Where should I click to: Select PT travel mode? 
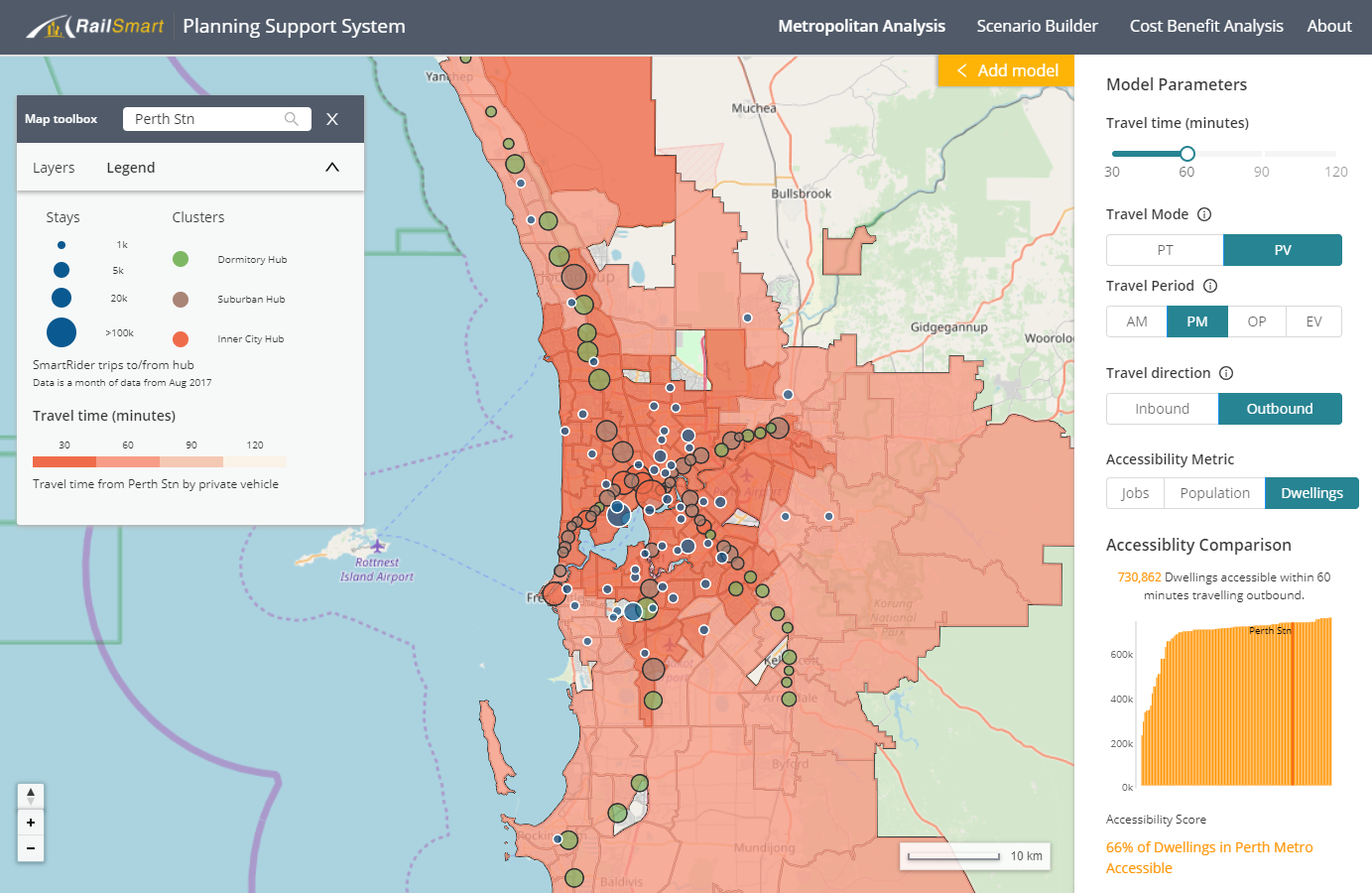click(1165, 250)
